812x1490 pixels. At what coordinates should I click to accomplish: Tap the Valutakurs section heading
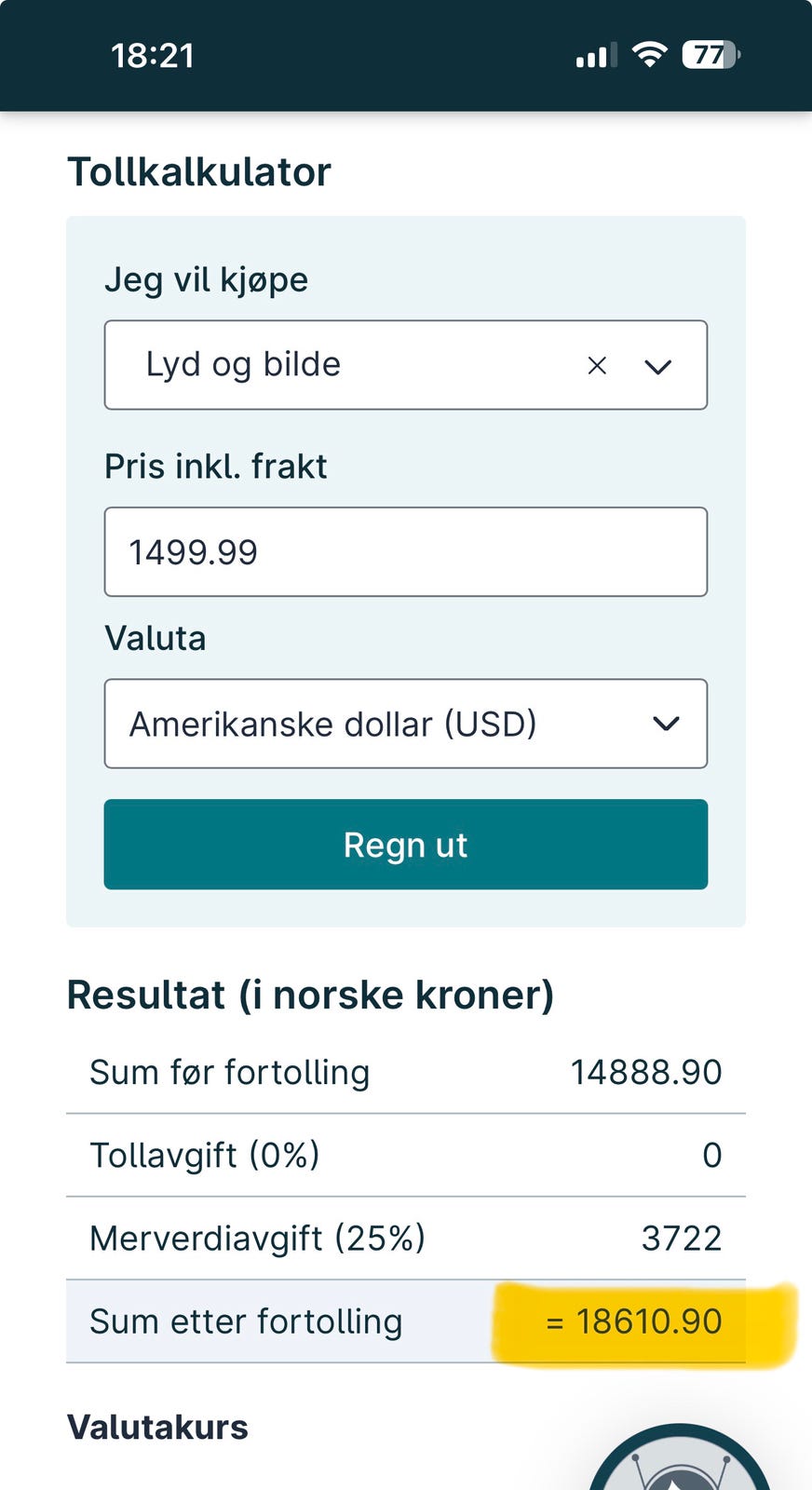click(158, 1427)
